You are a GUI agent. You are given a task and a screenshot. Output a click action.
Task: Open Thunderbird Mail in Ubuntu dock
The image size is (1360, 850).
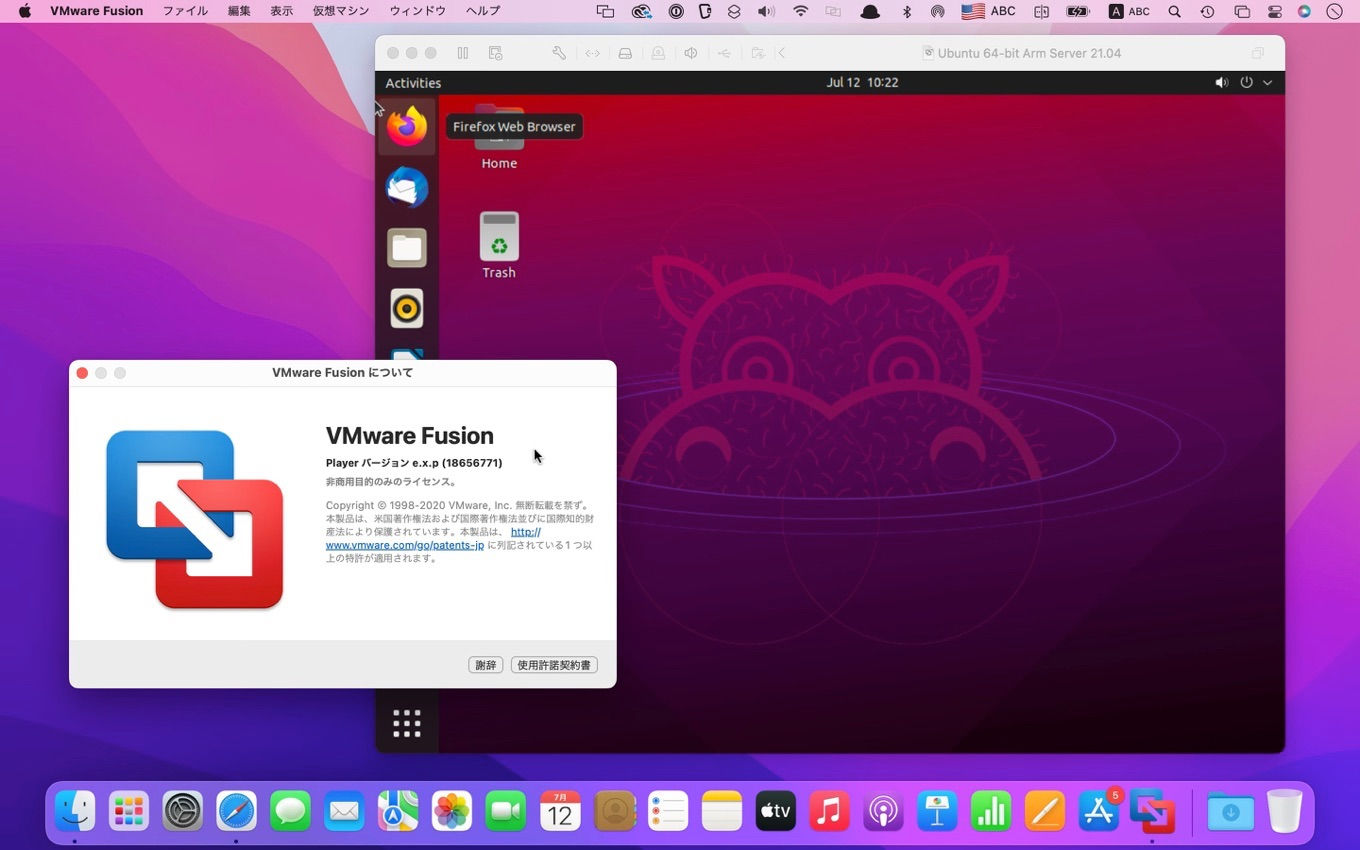[407, 188]
